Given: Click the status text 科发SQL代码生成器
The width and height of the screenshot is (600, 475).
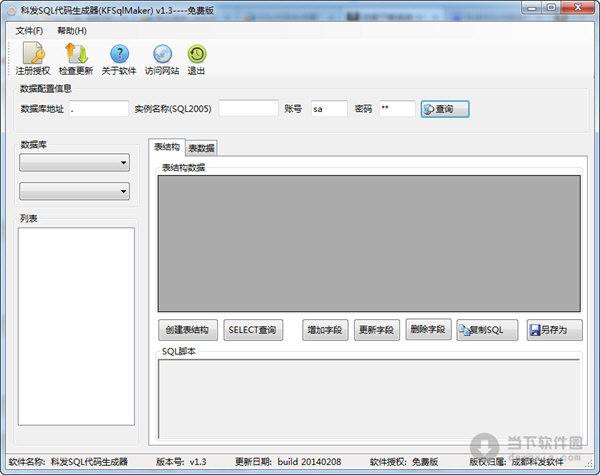Looking at the screenshot, I should [x=89, y=462].
